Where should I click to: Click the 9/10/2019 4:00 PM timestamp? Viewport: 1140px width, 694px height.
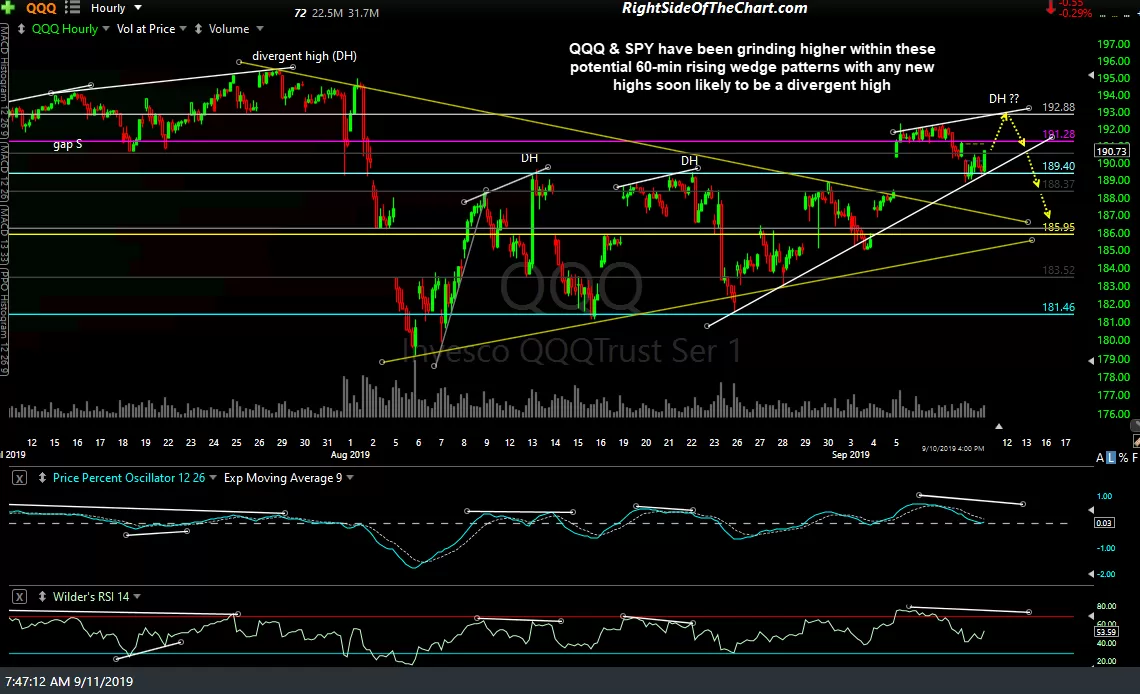click(x=952, y=448)
